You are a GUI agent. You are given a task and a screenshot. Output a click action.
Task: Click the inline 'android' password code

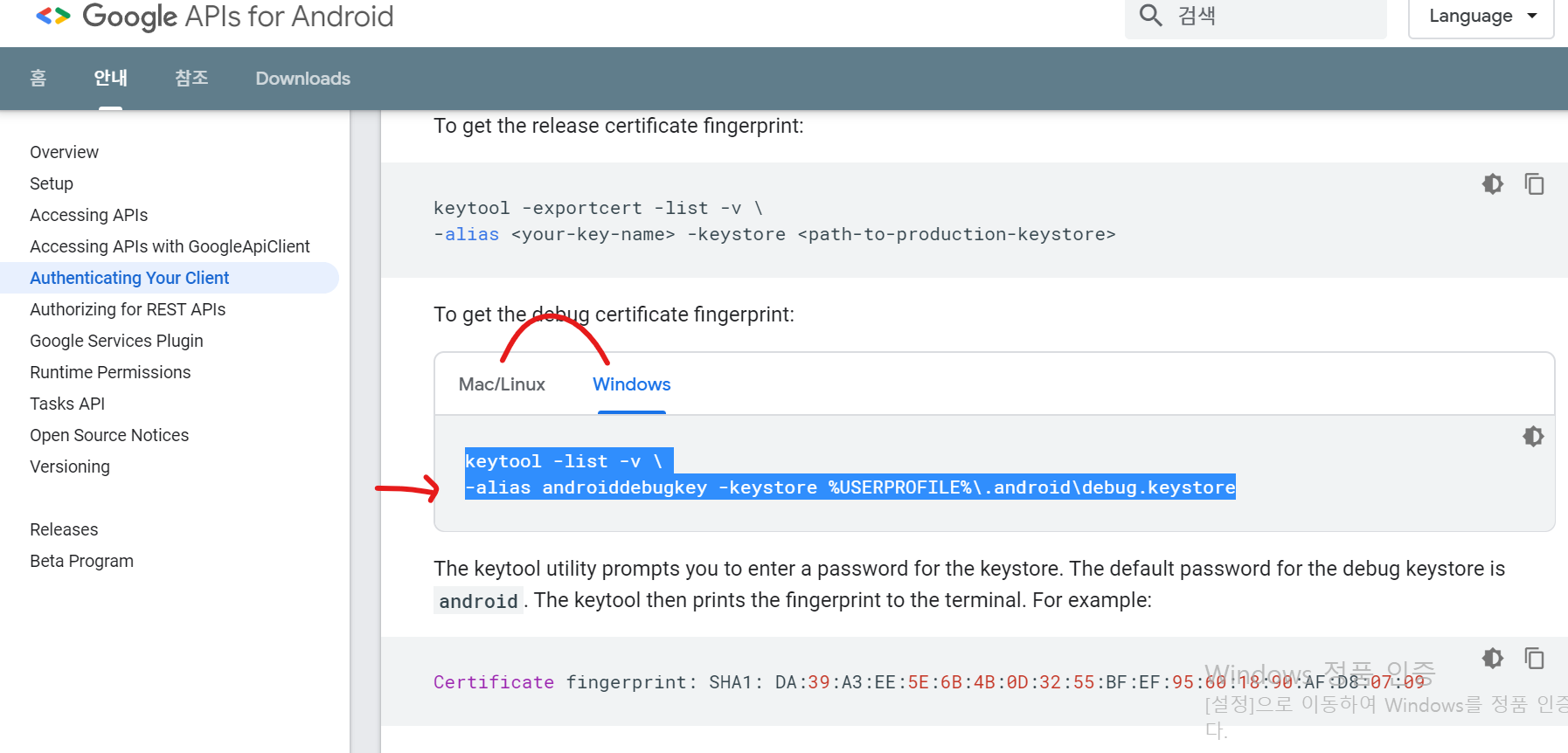pos(478,601)
